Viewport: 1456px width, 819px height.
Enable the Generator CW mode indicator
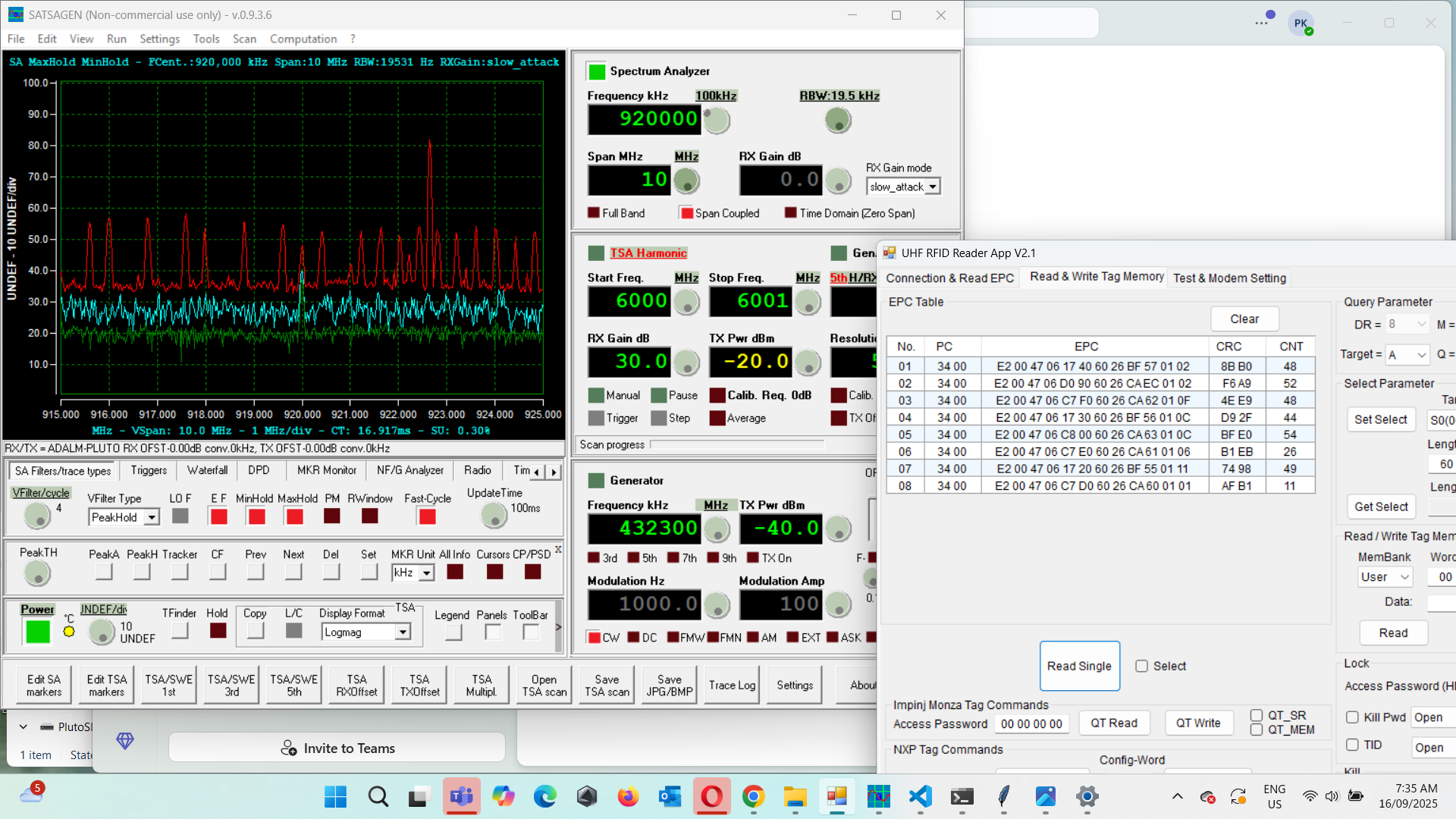point(595,638)
